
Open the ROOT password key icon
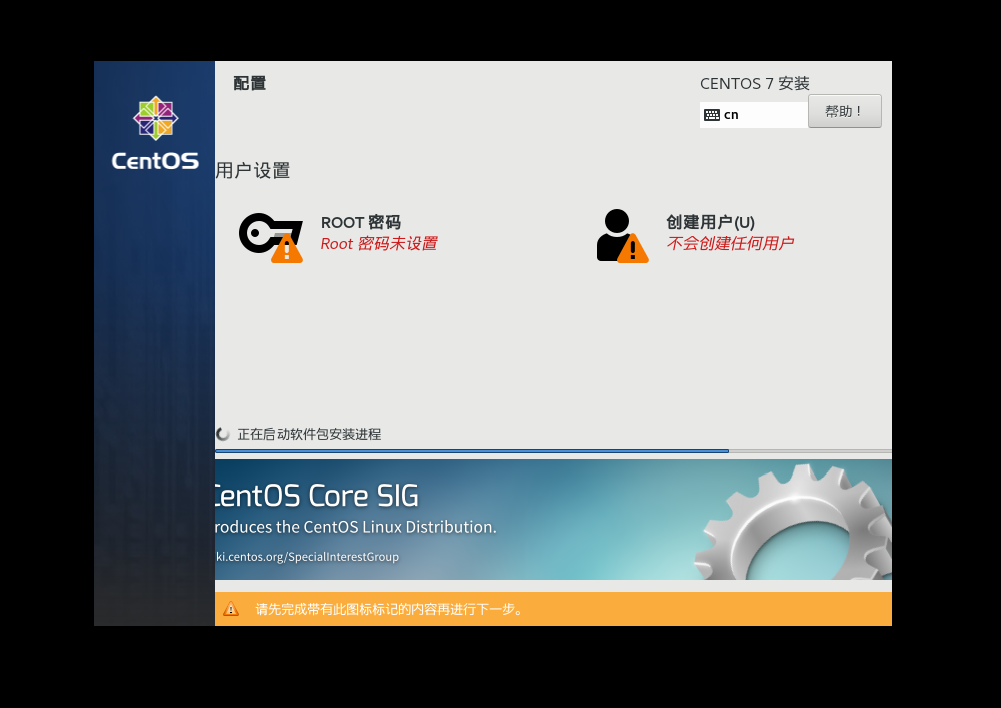point(271,237)
